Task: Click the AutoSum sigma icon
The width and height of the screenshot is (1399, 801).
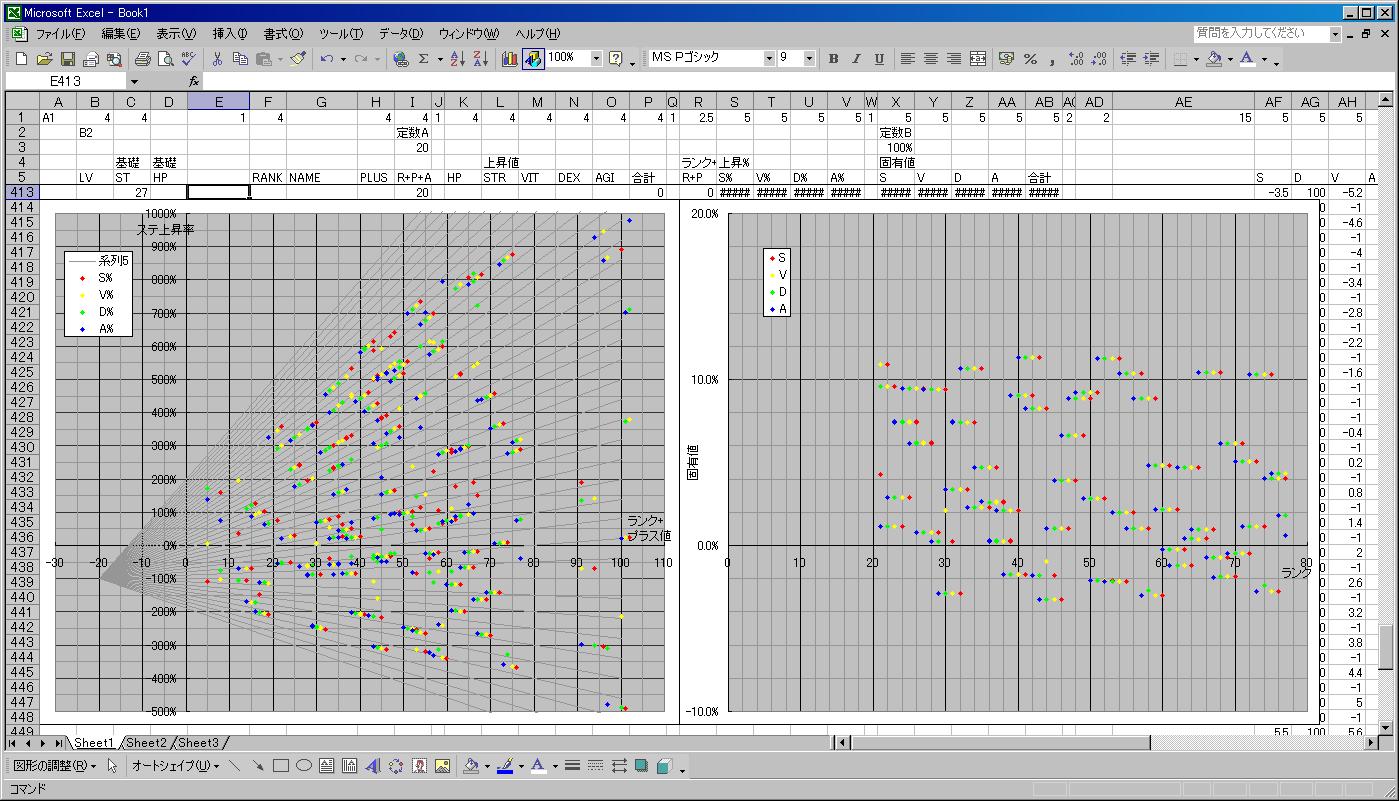Action: 424,59
